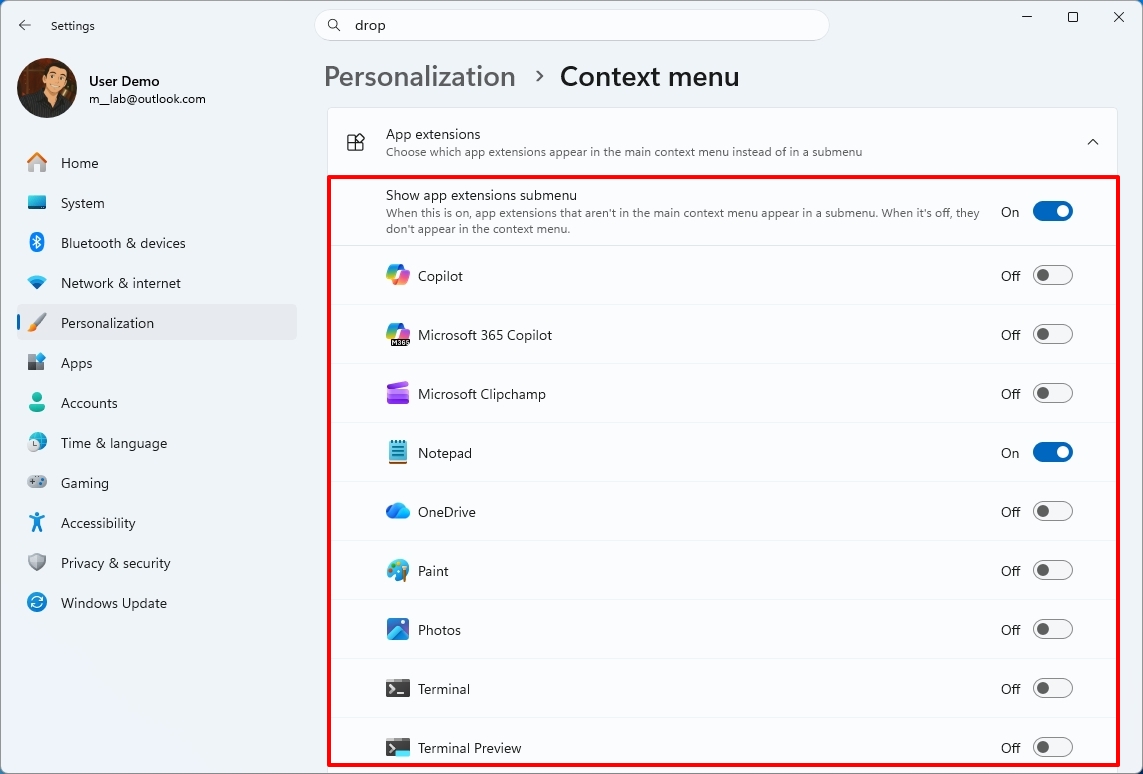Click the Windows Update refresh icon
1143x774 pixels.
point(36,603)
